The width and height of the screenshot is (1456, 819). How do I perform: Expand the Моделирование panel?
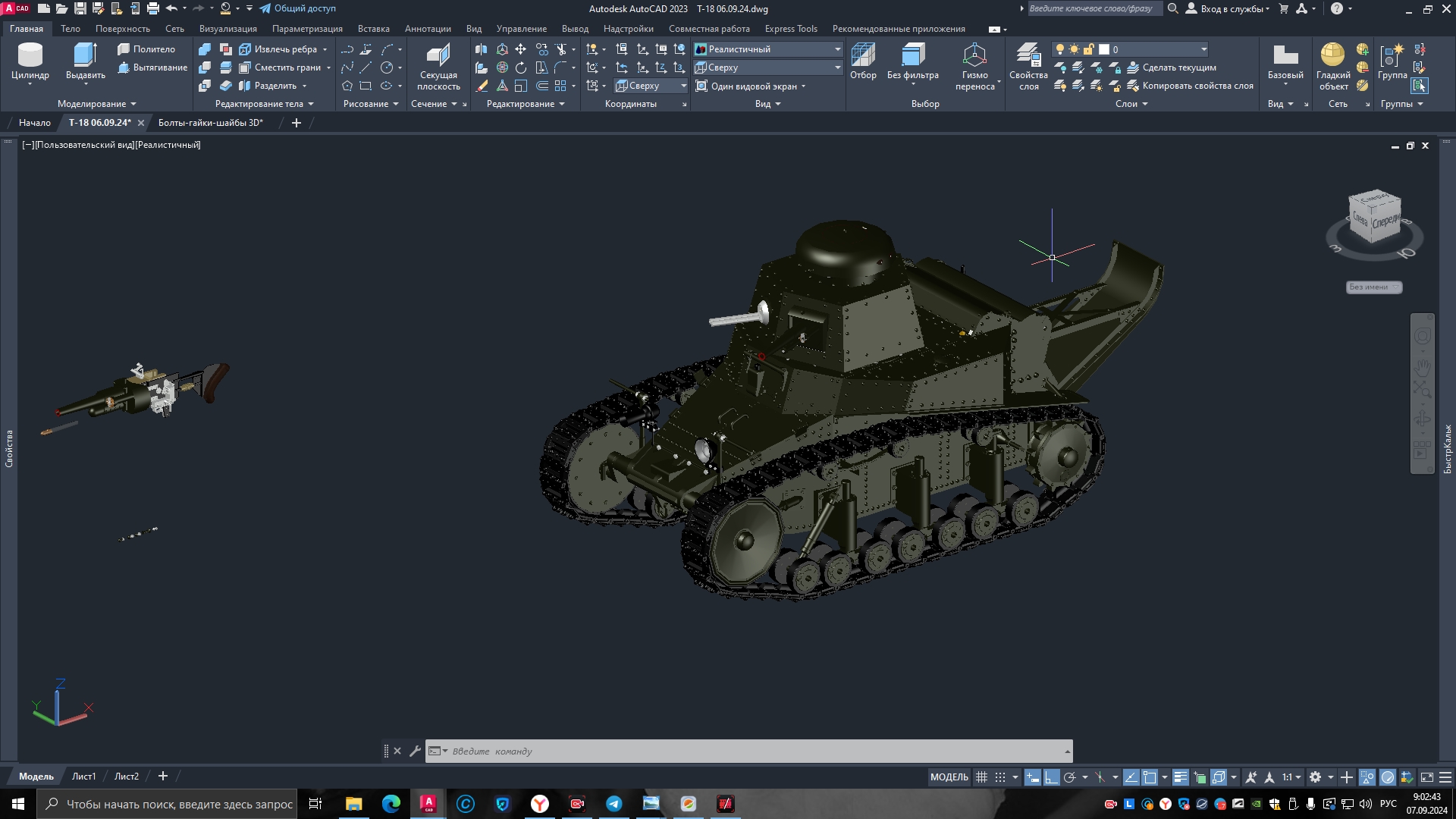click(96, 104)
